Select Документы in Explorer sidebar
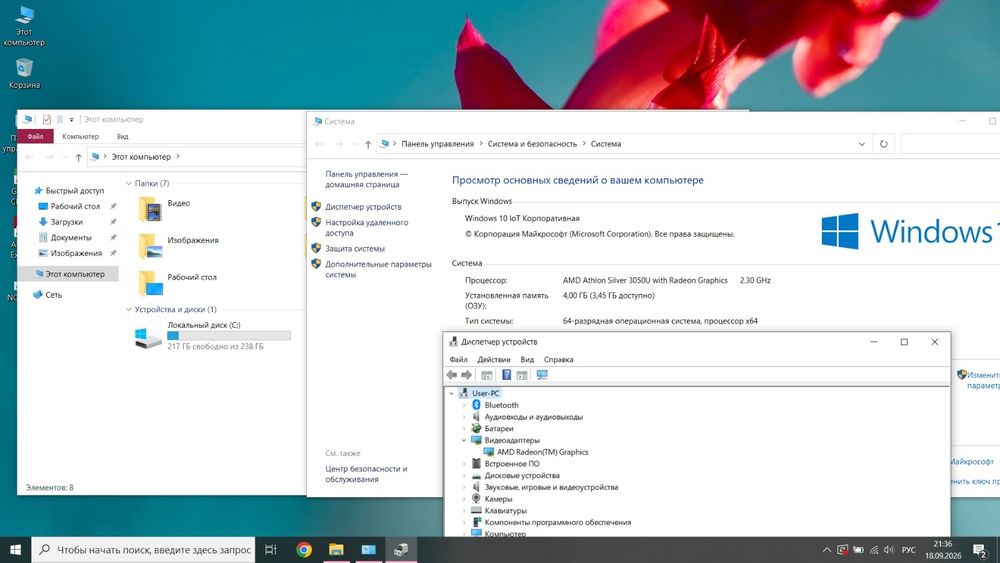1000x563 pixels. click(x=71, y=237)
